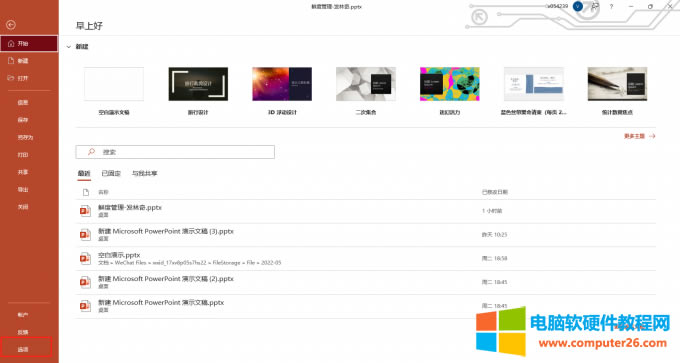680x363 pixels.
Task: Switch to the 与我共享 tab
Action: click(144, 173)
